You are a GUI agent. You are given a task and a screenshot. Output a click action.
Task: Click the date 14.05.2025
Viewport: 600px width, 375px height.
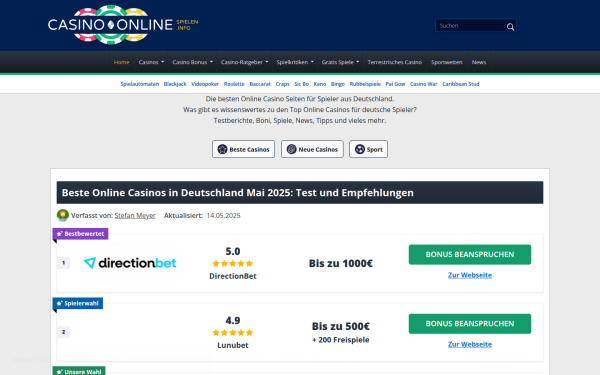(223, 215)
